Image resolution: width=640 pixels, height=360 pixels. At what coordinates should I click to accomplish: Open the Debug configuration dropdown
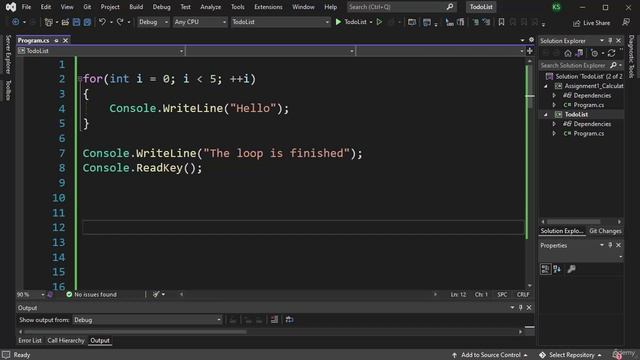(x=153, y=22)
